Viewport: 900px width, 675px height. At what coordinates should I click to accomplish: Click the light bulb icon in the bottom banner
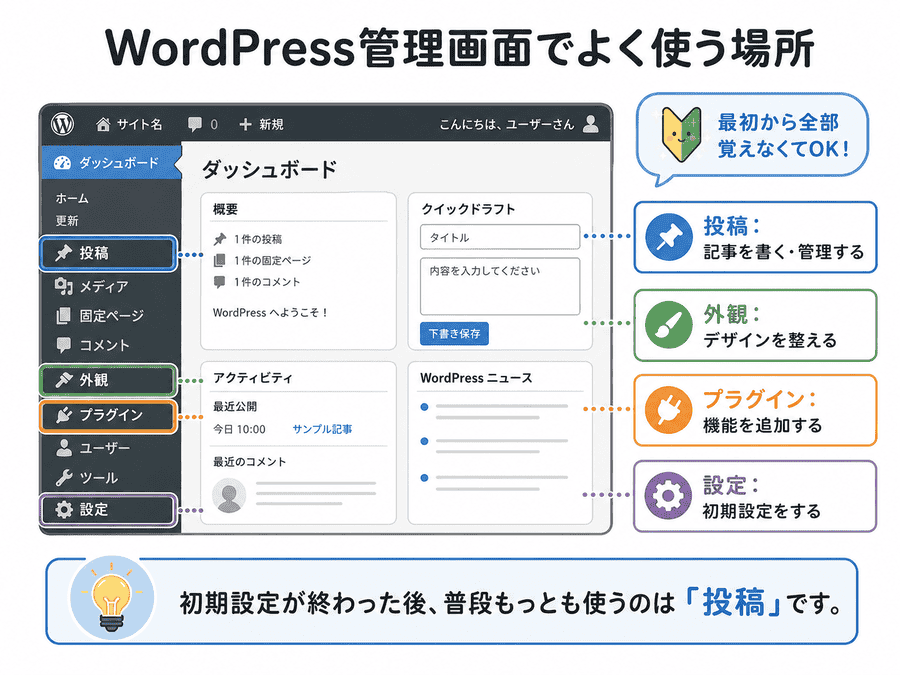tap(112, 600)
